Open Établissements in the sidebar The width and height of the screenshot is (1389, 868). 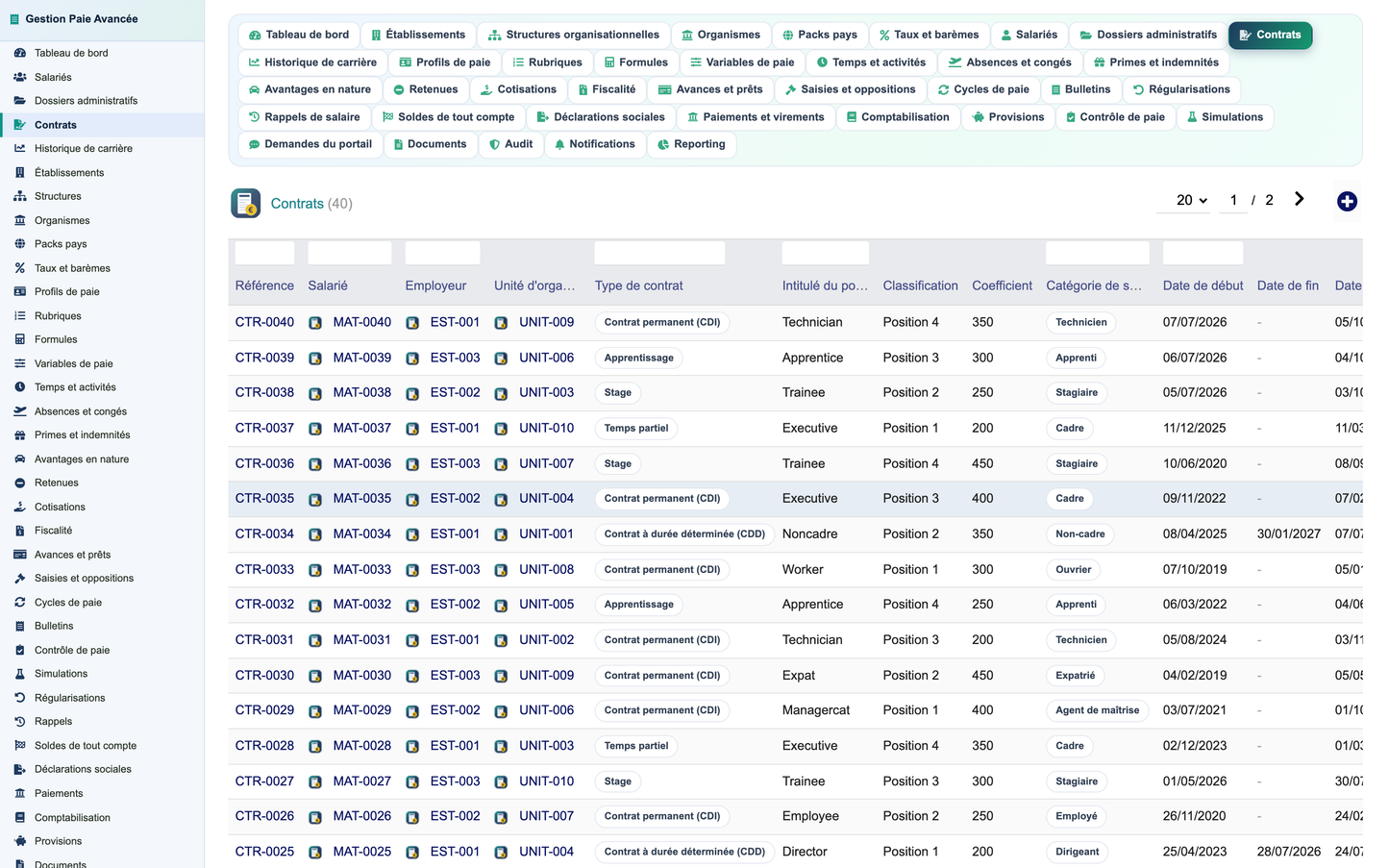102,173
